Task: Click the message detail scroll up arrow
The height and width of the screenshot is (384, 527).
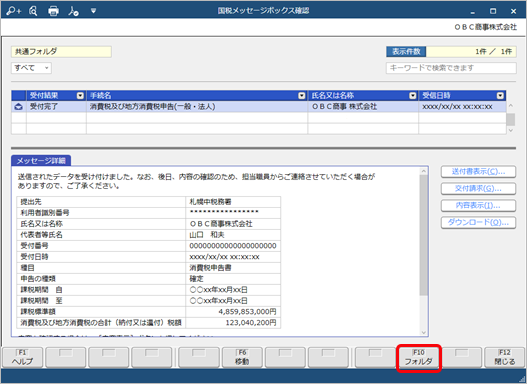Action: click(x=424, y=171)
